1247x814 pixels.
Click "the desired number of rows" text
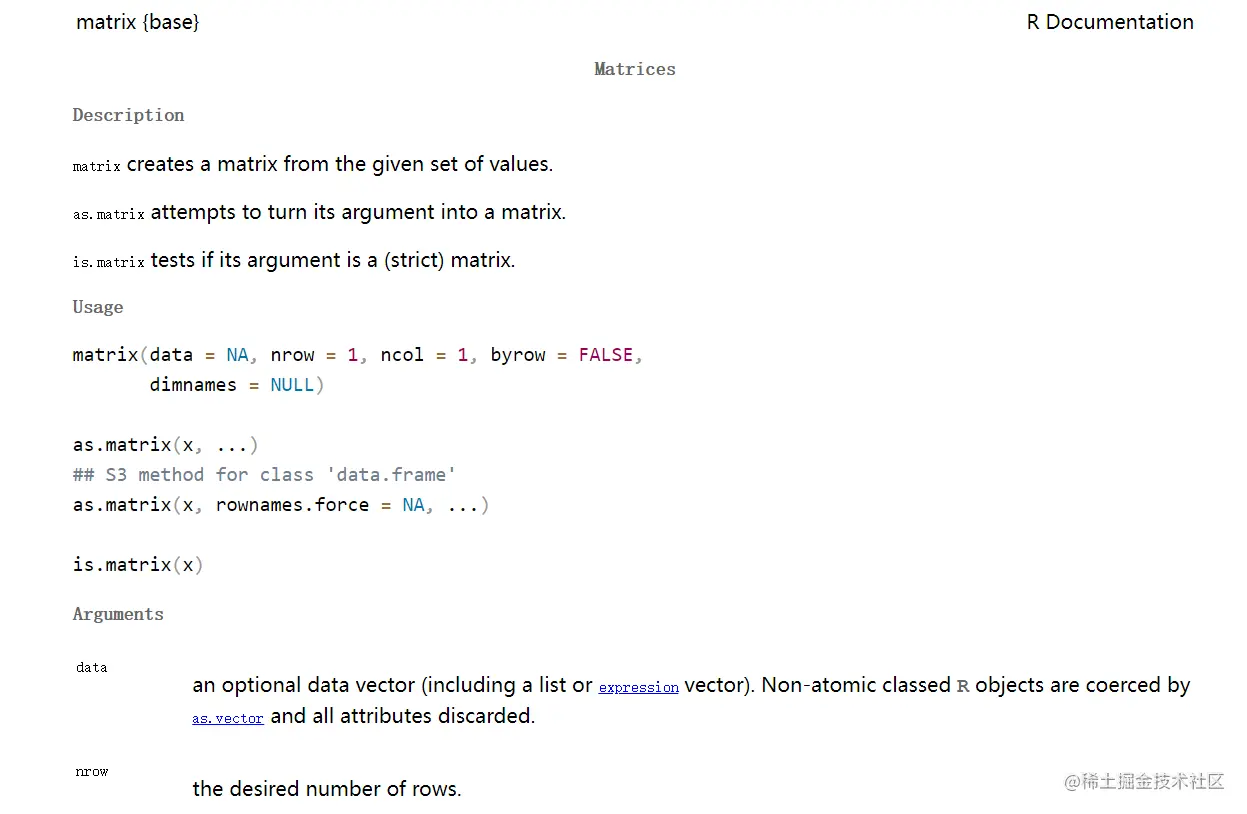326,789
